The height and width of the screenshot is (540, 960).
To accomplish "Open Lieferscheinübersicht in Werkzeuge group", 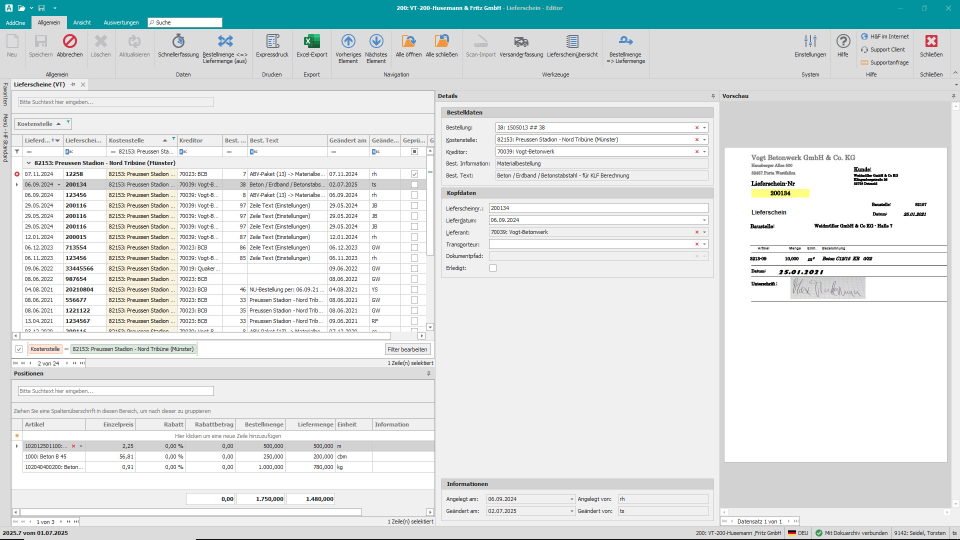I will point(572,42).
